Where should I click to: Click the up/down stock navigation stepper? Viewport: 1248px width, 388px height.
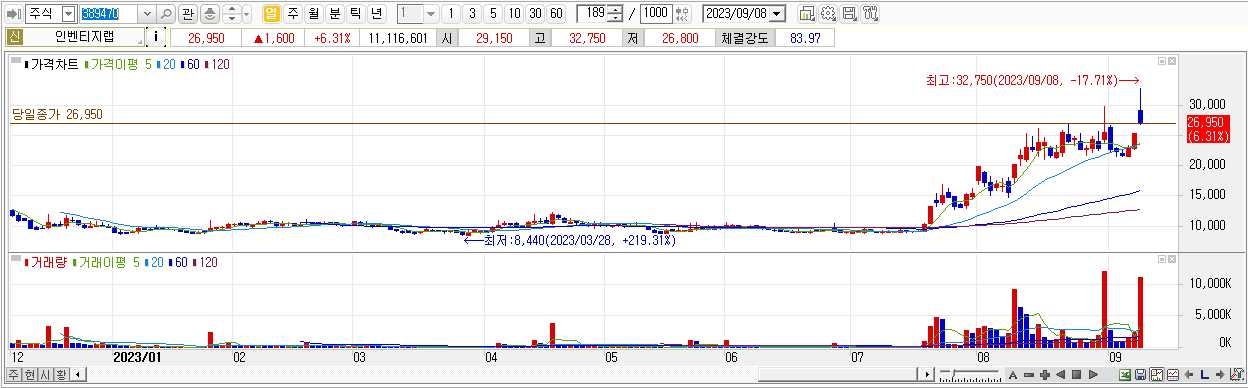coord(232,14)
